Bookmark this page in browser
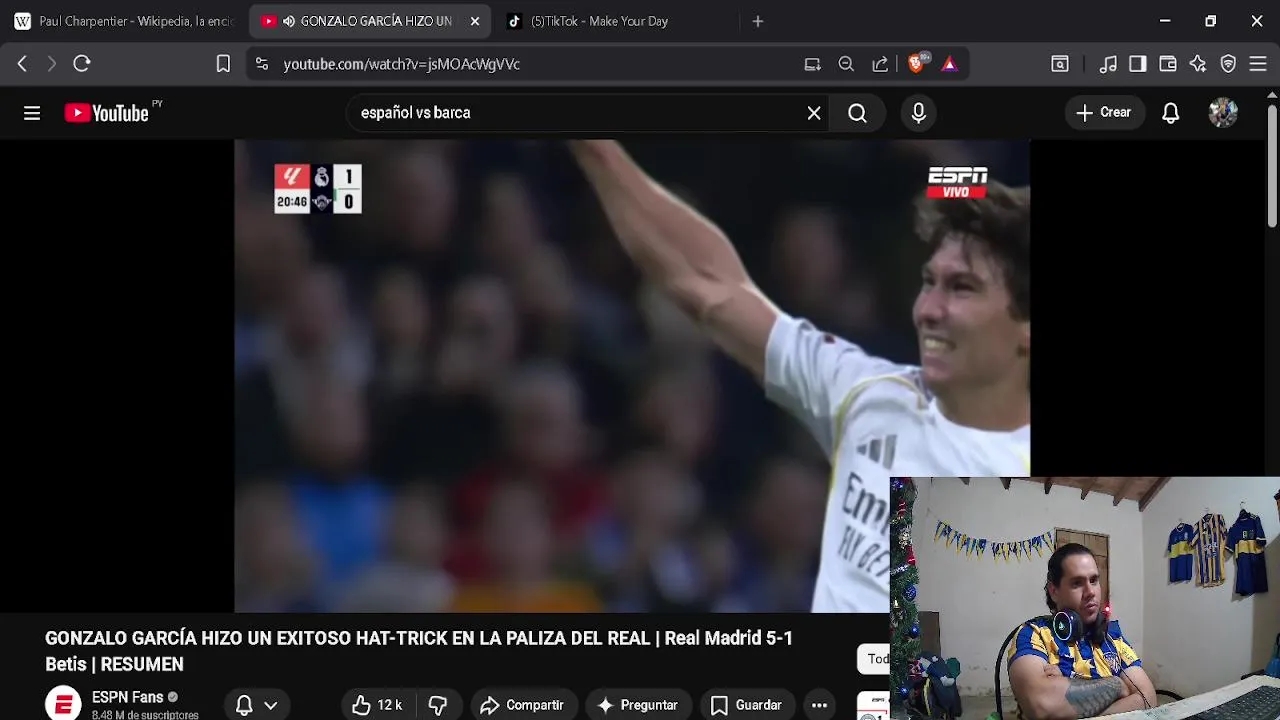The width and height of the screenshot is (1280, 720). click(x=223, y=64)
